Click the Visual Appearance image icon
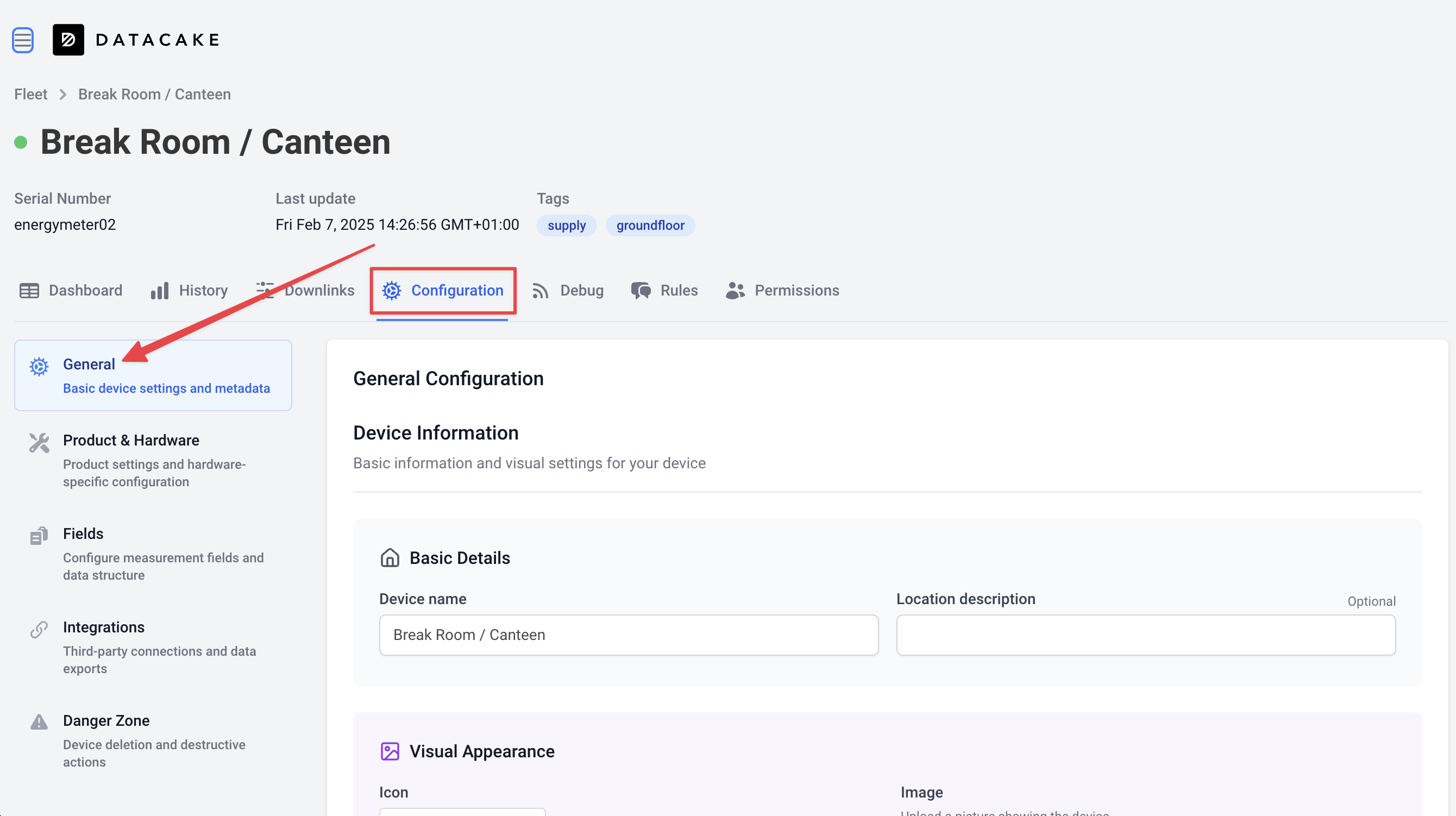This screenshot has width=1456, height=816. click(390, 751)
